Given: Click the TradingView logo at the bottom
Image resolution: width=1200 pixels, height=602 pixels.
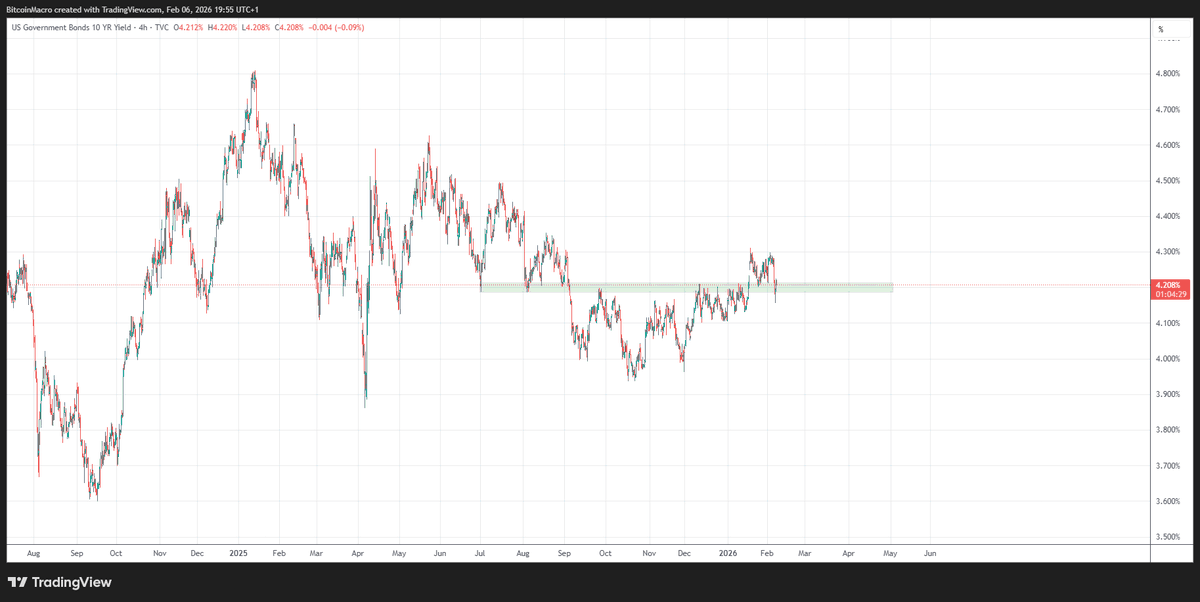Looking at the screenshot, I should coord(60,582).
